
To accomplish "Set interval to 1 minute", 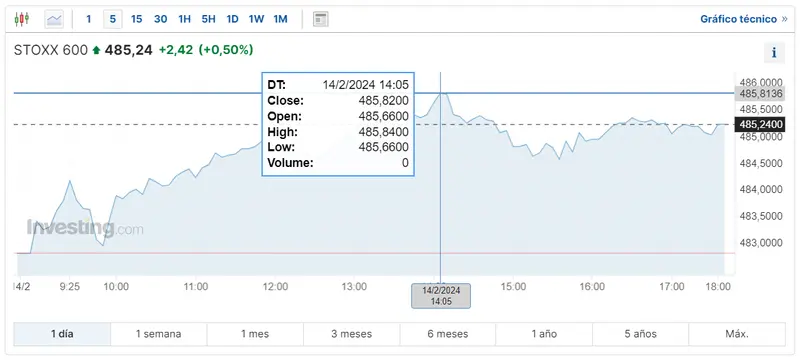I will coord(89,19).
